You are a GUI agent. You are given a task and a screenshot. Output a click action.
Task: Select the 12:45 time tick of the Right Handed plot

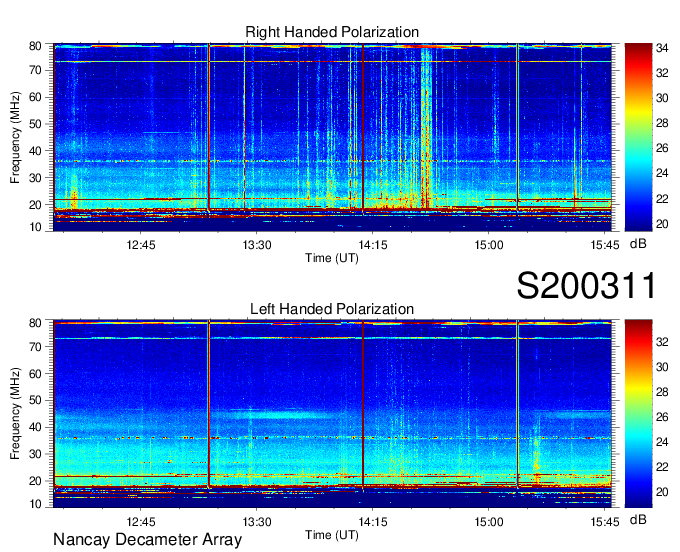[x=141, y=245]
